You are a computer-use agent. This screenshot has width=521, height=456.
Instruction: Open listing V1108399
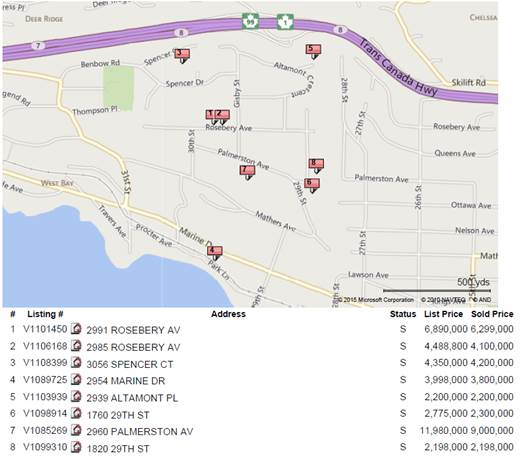tap(45, 363)
